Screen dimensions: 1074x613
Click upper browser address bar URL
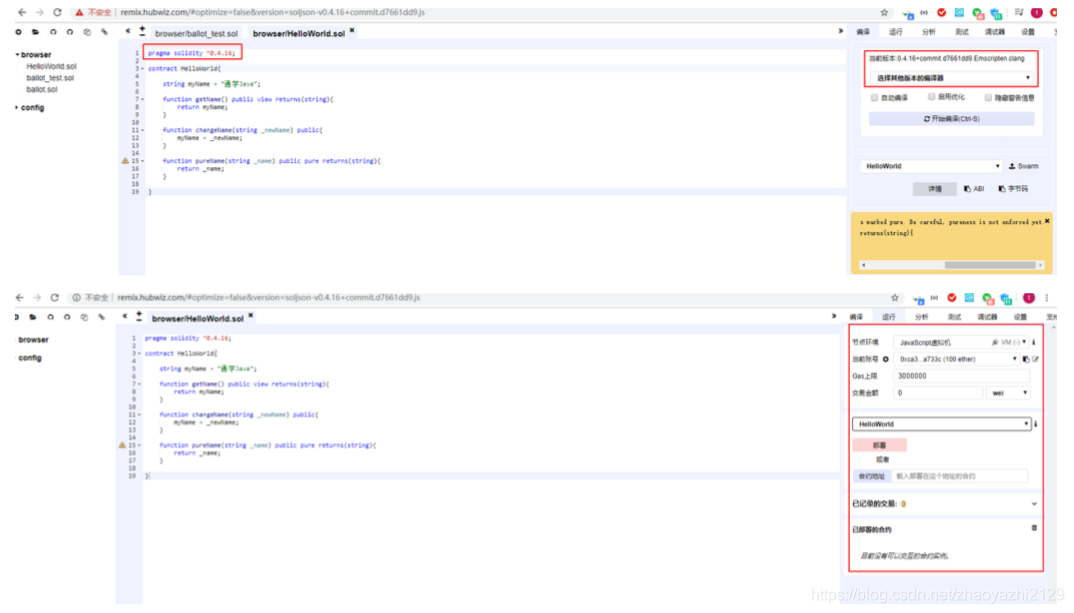273,12
